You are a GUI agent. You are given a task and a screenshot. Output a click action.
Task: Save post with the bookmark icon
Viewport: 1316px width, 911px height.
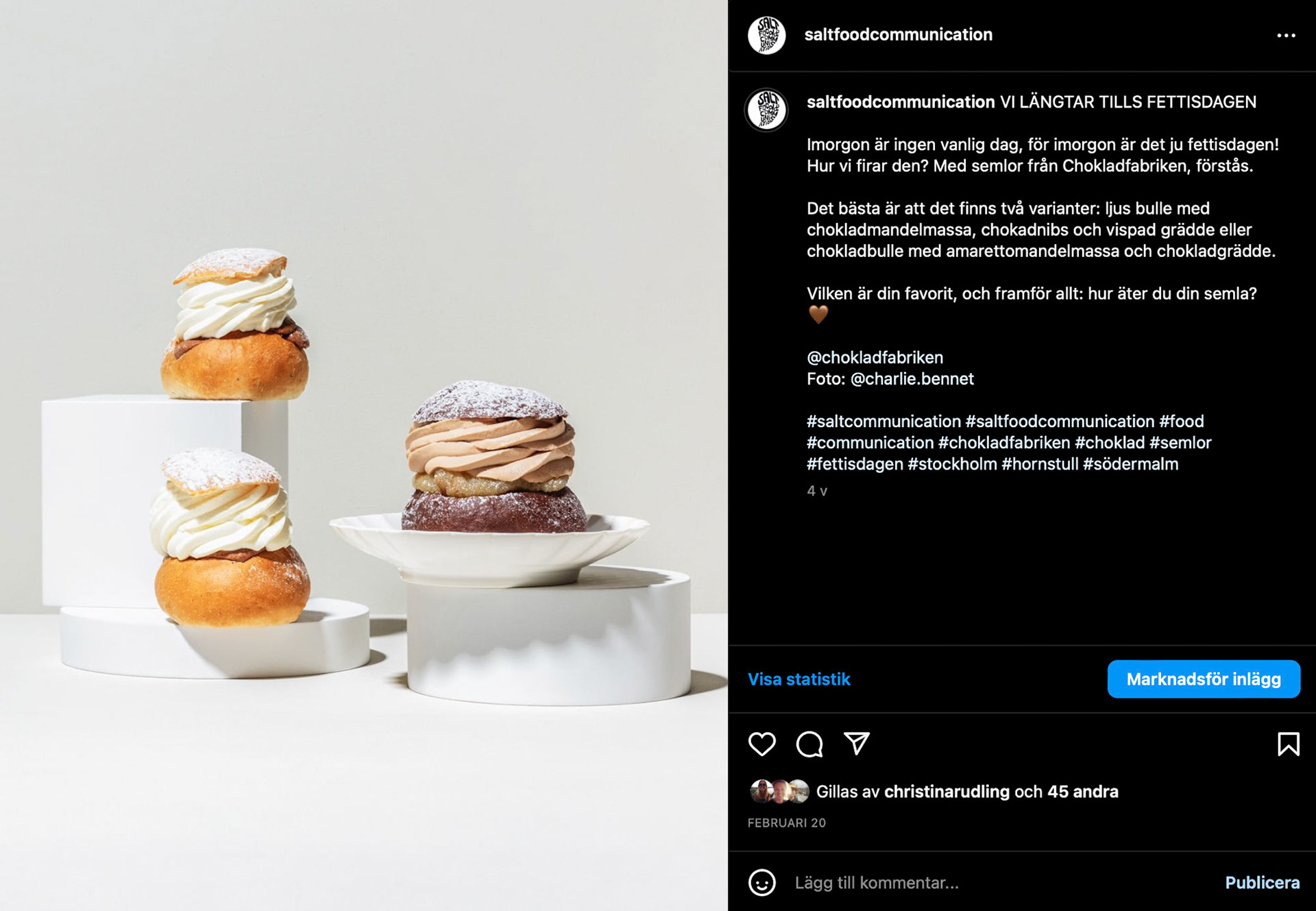coord(1288,744)
